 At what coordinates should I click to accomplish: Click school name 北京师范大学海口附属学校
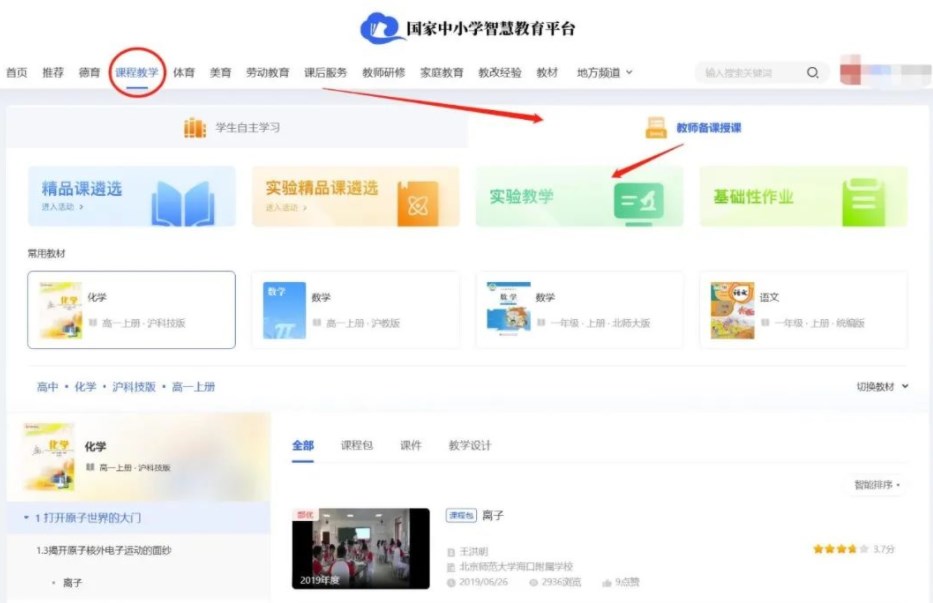point(516,567)
